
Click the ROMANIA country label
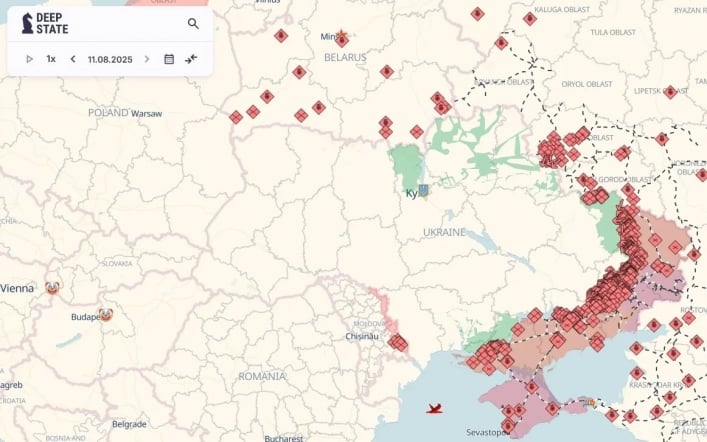(262, 376)
